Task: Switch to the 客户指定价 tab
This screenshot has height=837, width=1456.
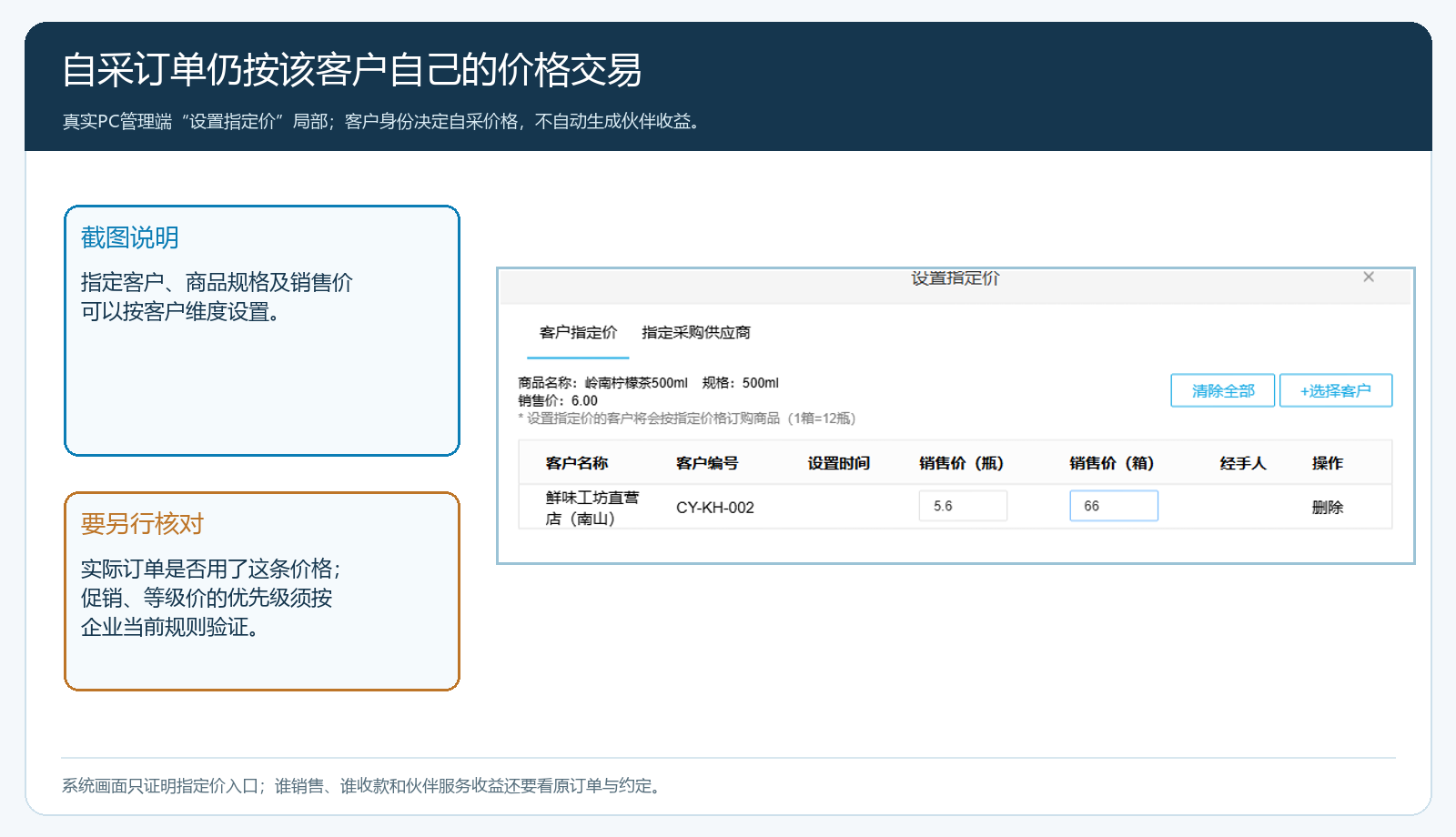Action: coord(578,332)
